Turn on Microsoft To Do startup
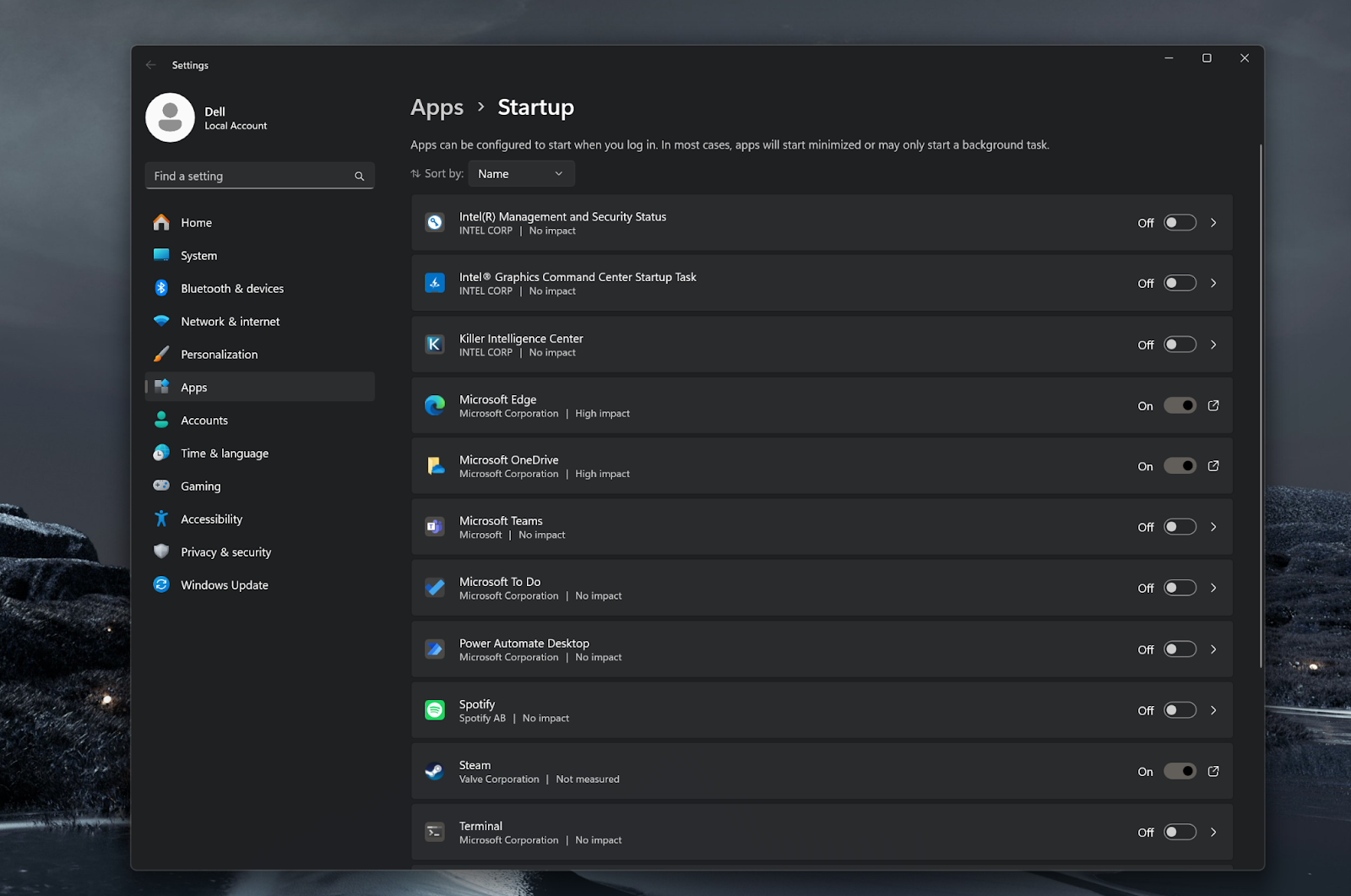 [x=1180, y=588]
